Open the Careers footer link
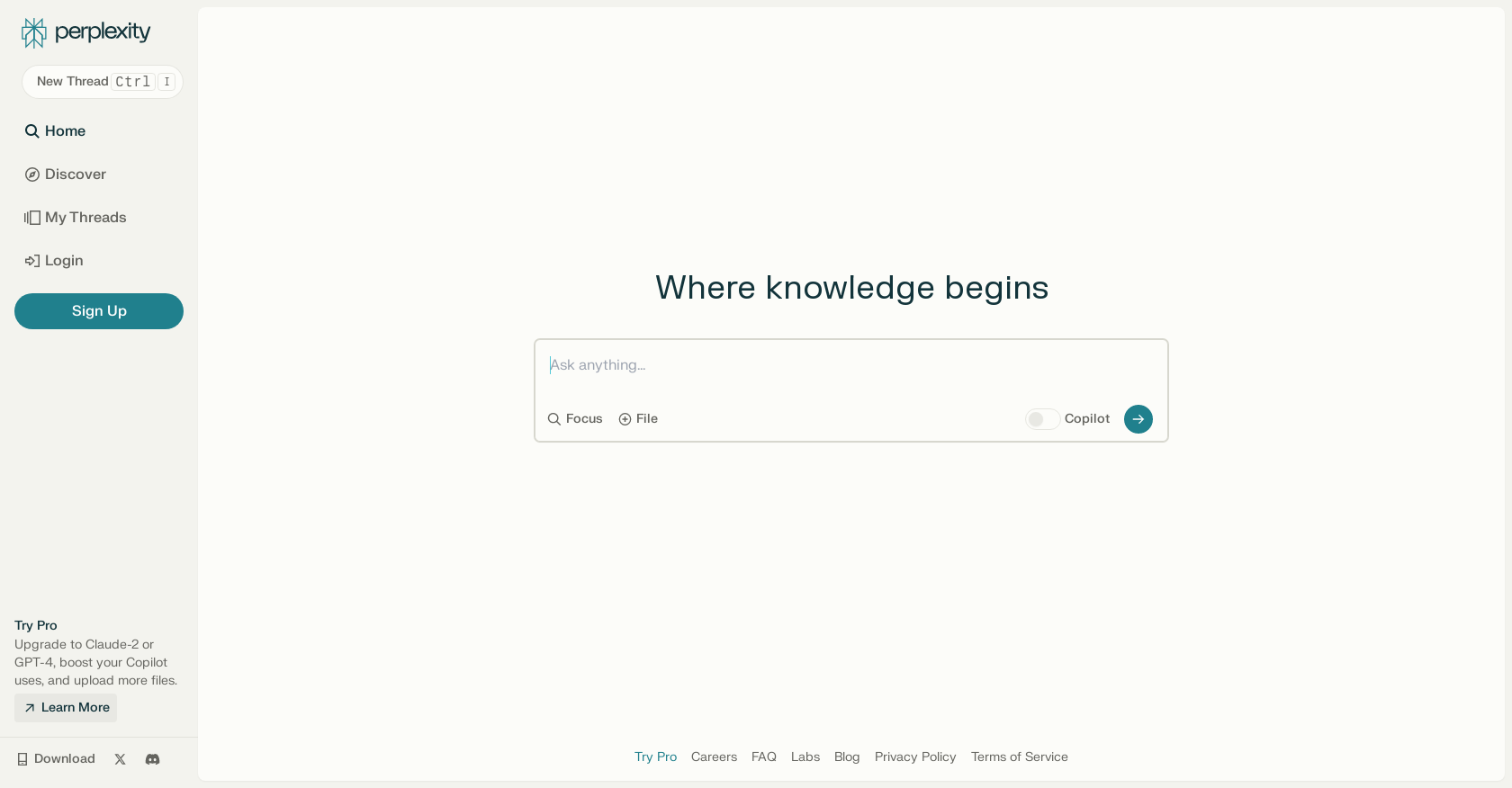This screenshot has width=1512, height=788. (x=714, y=757)
